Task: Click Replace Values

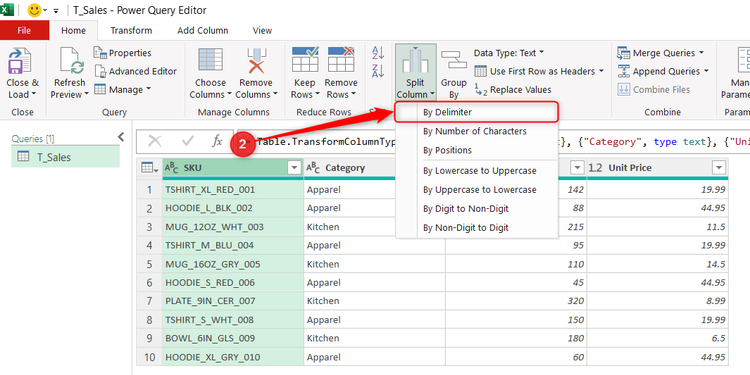Action: pos(513,89)
